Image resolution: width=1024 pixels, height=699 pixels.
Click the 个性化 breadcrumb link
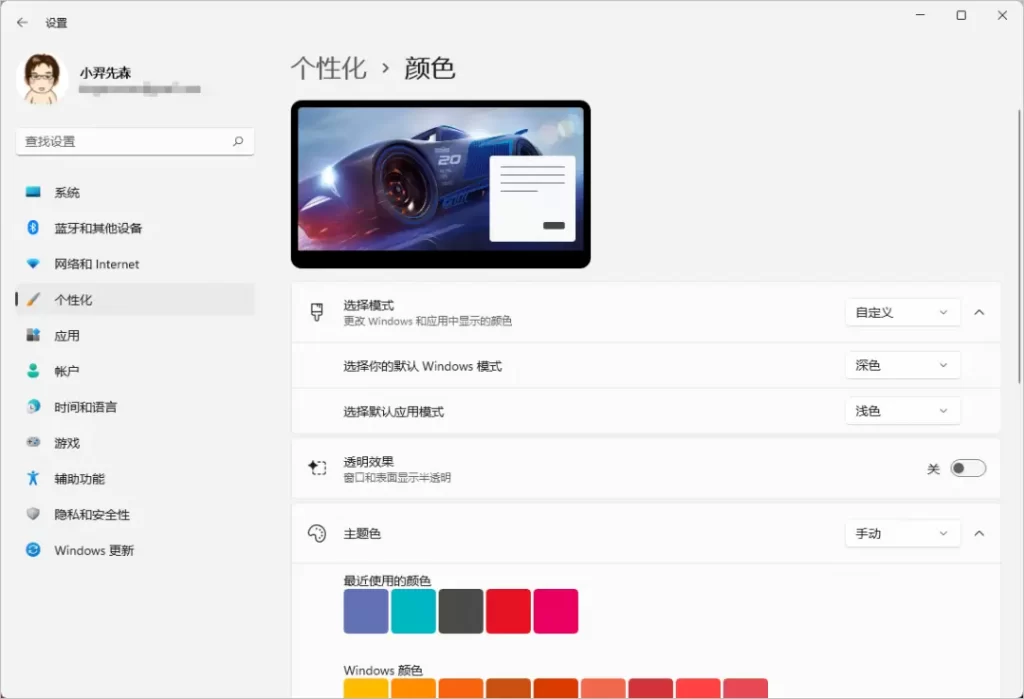tap(329, 69)
